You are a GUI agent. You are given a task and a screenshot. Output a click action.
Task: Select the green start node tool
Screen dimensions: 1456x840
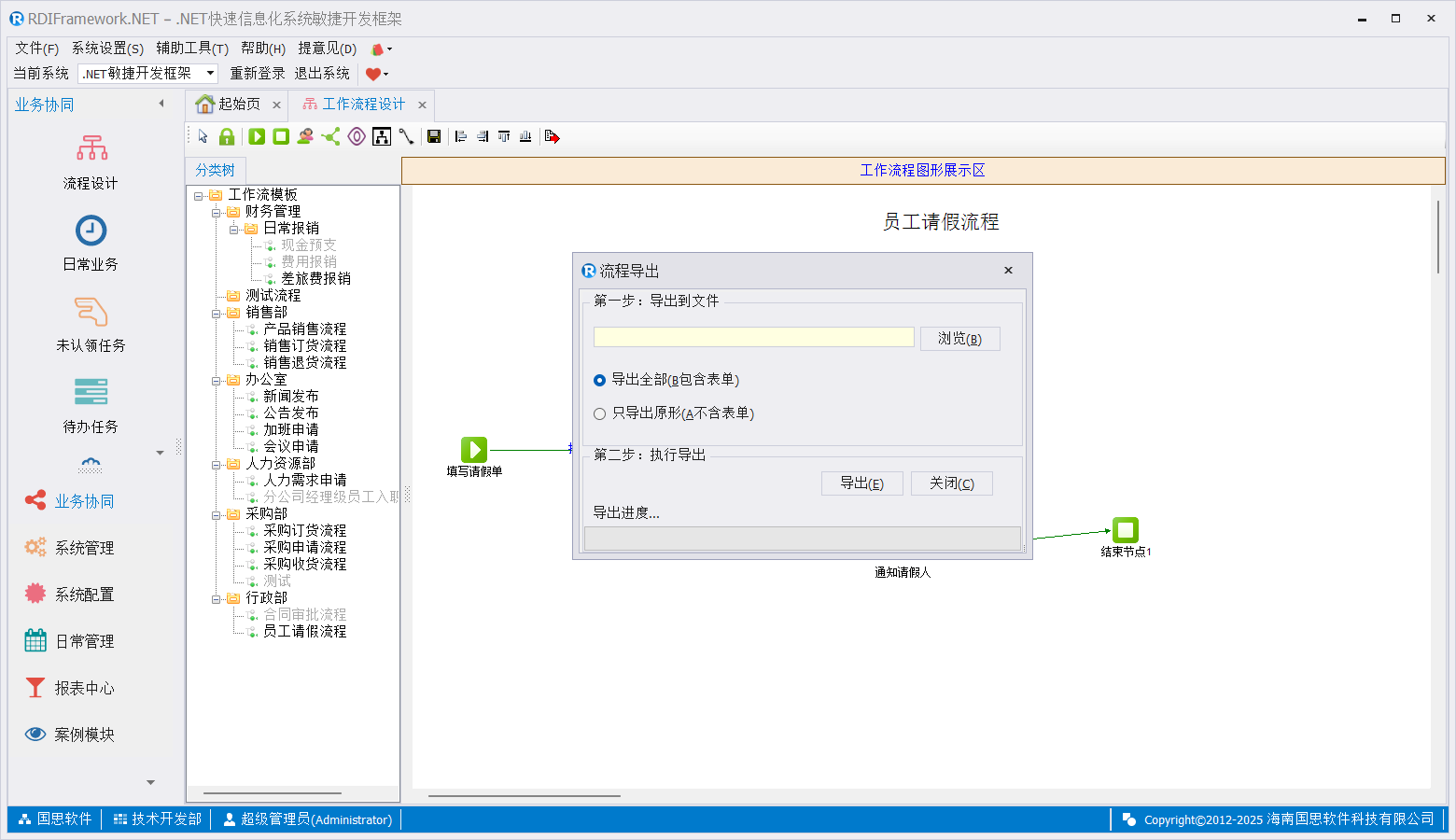point(257,137)
